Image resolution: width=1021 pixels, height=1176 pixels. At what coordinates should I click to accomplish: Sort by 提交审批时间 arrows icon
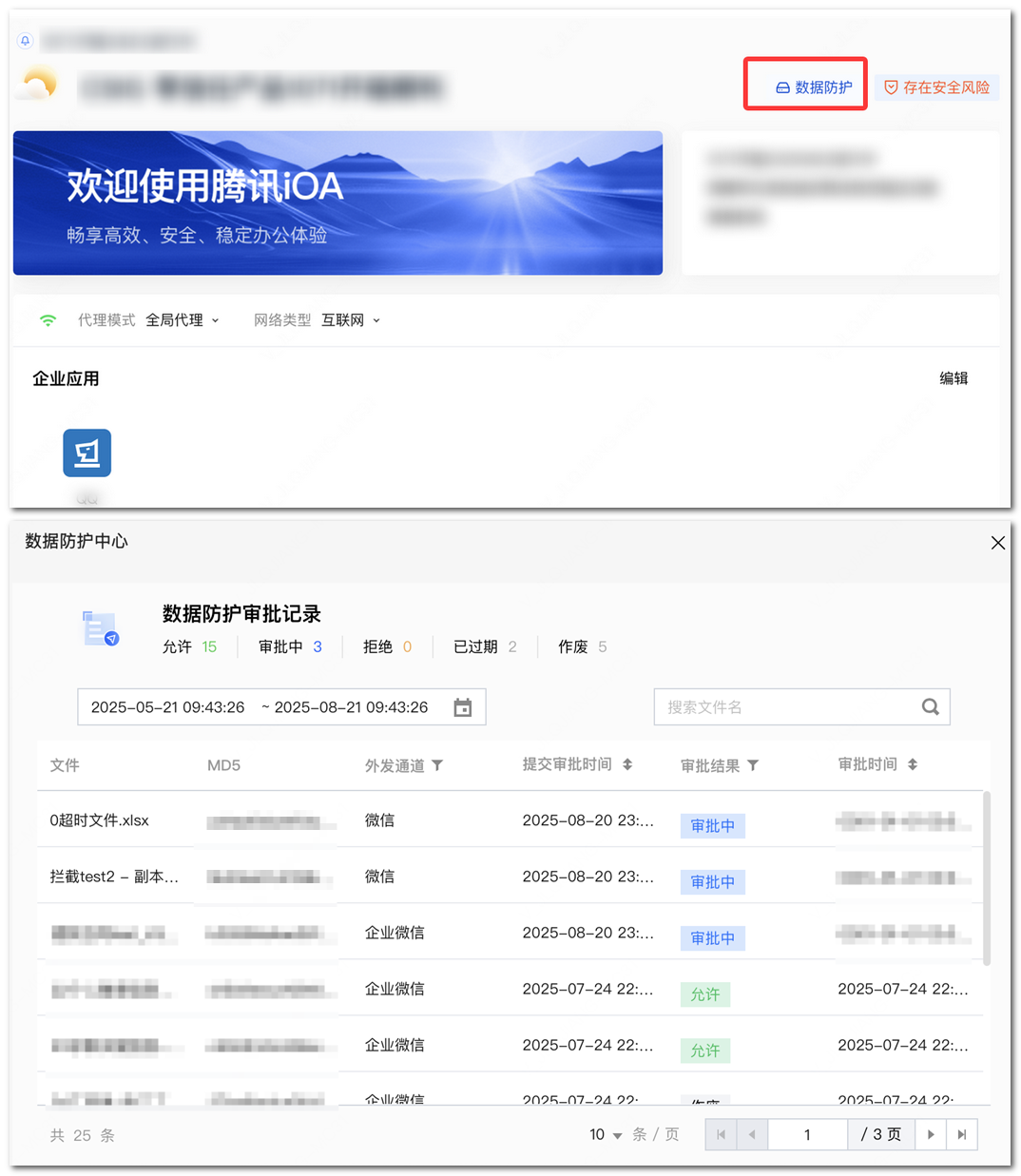[x=627, y=764]
